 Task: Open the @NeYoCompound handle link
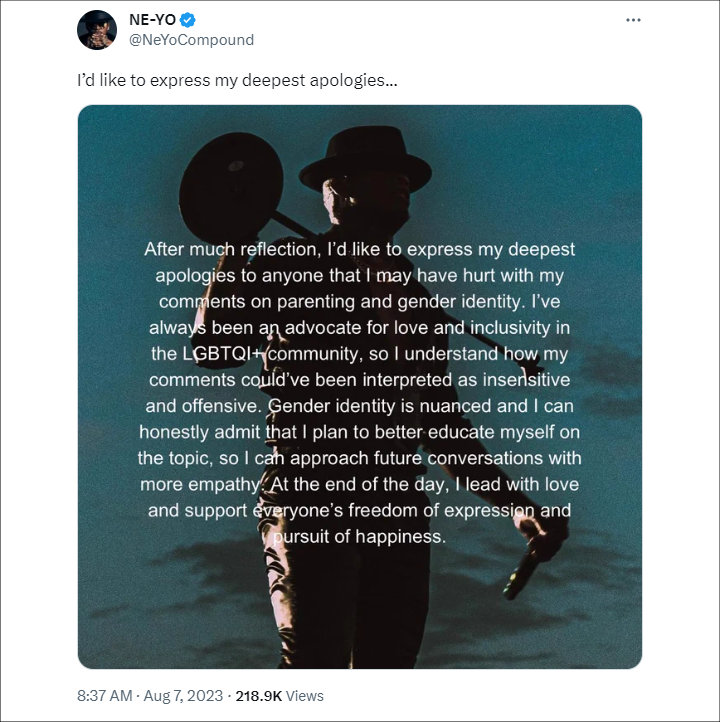pyautogui.click(x=192, y=40)
